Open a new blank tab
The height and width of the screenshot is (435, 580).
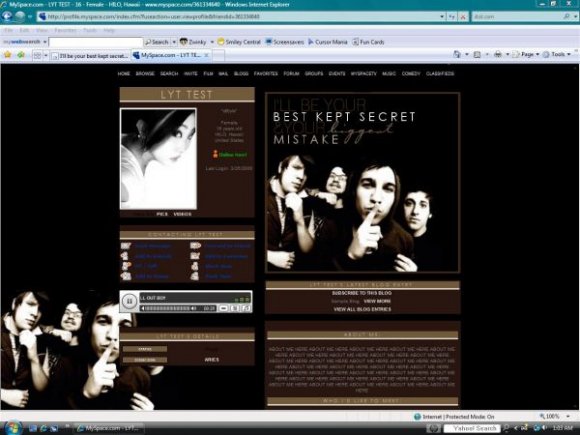click(218, 55)
